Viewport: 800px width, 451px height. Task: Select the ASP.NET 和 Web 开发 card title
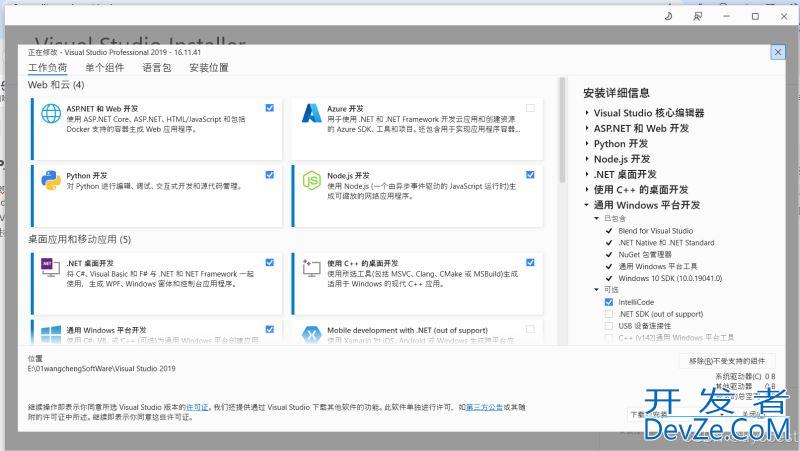[102, 109]
